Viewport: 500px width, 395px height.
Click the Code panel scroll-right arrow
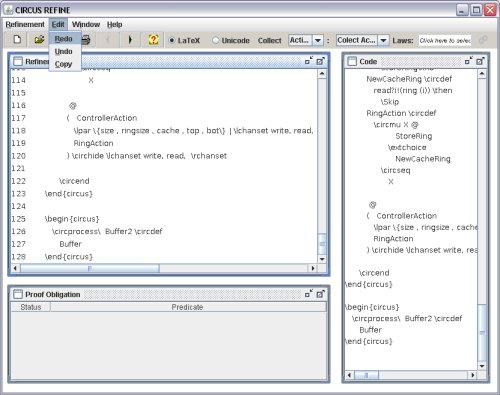(473, 375)
